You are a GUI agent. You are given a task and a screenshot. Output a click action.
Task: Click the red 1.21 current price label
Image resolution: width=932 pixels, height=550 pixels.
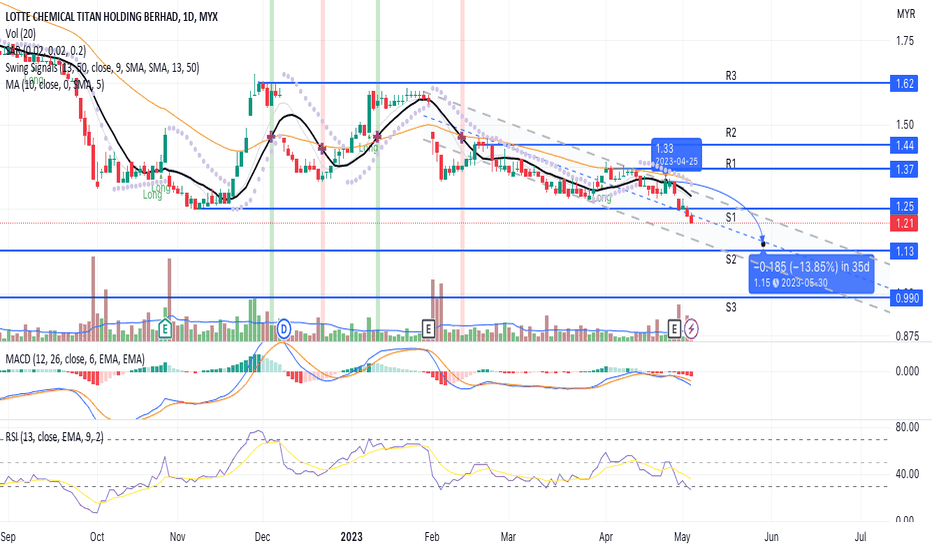pos(904,224)
